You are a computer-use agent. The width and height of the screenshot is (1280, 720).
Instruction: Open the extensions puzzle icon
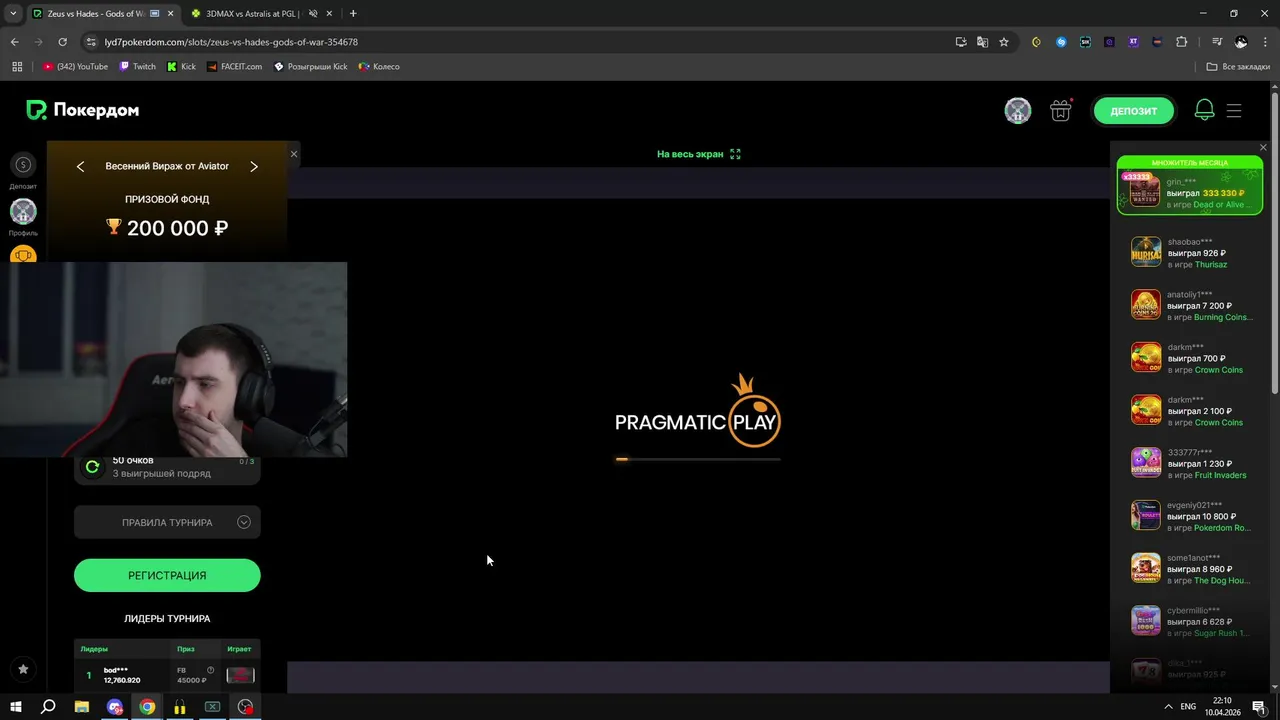point(1181,42)
